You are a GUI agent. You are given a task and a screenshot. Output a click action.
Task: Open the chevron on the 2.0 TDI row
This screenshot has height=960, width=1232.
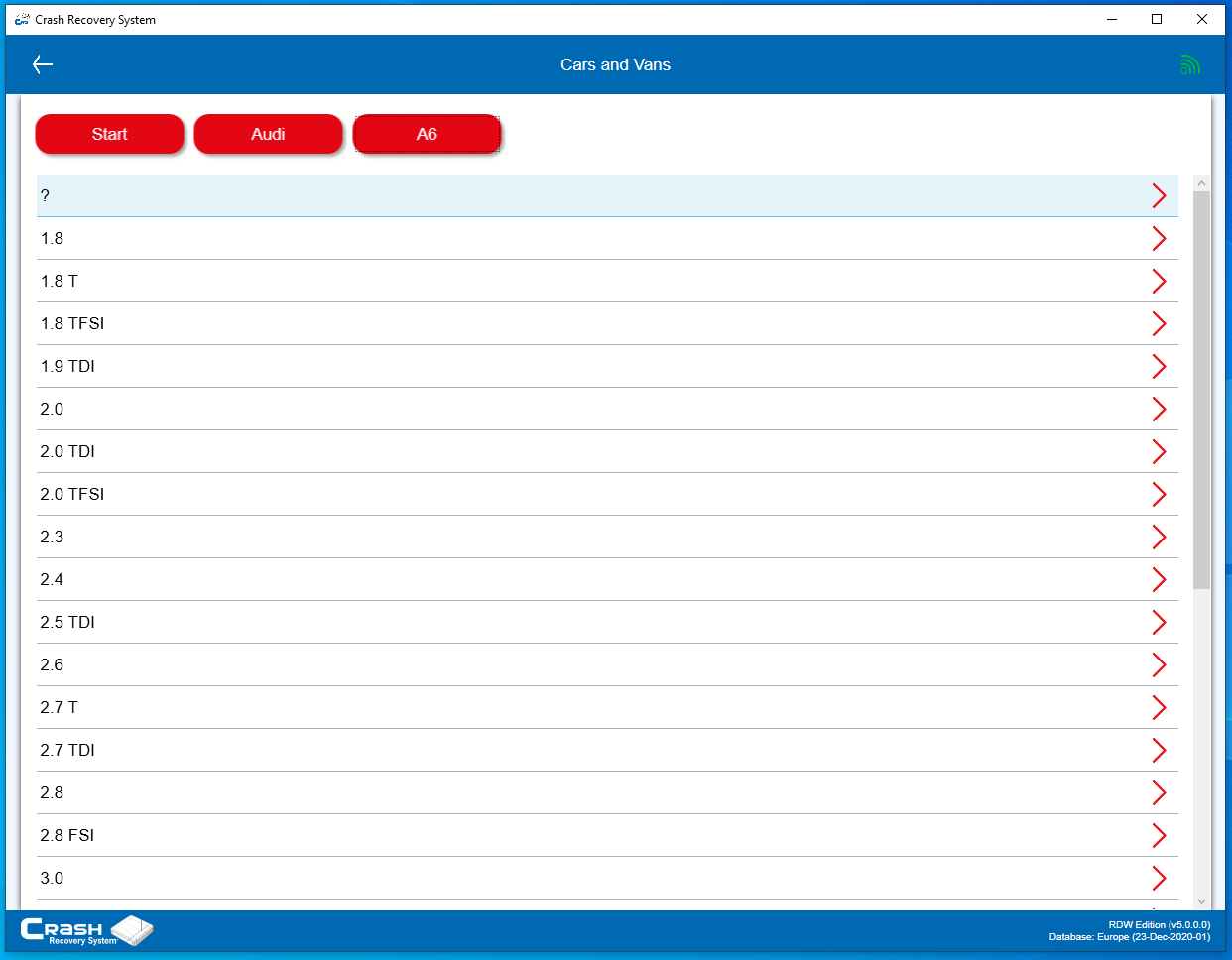point(1159,451)
